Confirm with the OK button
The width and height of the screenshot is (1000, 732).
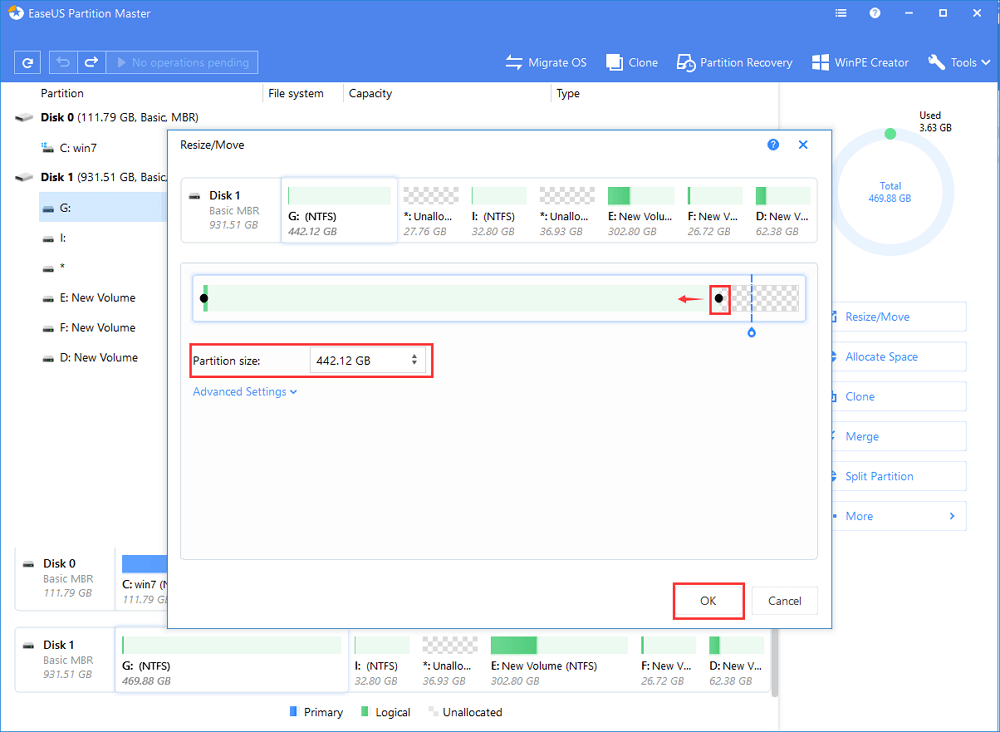pyautogui.click(x=708, y=601)
